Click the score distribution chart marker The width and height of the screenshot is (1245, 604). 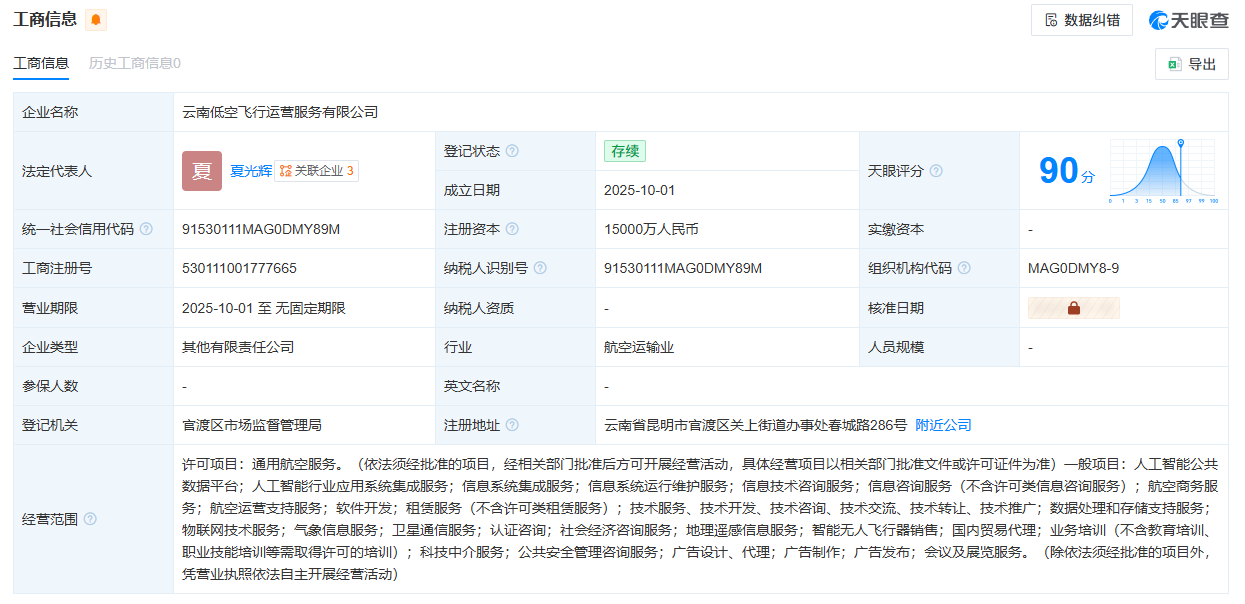pyautogui.click(x=1180, y=145)
